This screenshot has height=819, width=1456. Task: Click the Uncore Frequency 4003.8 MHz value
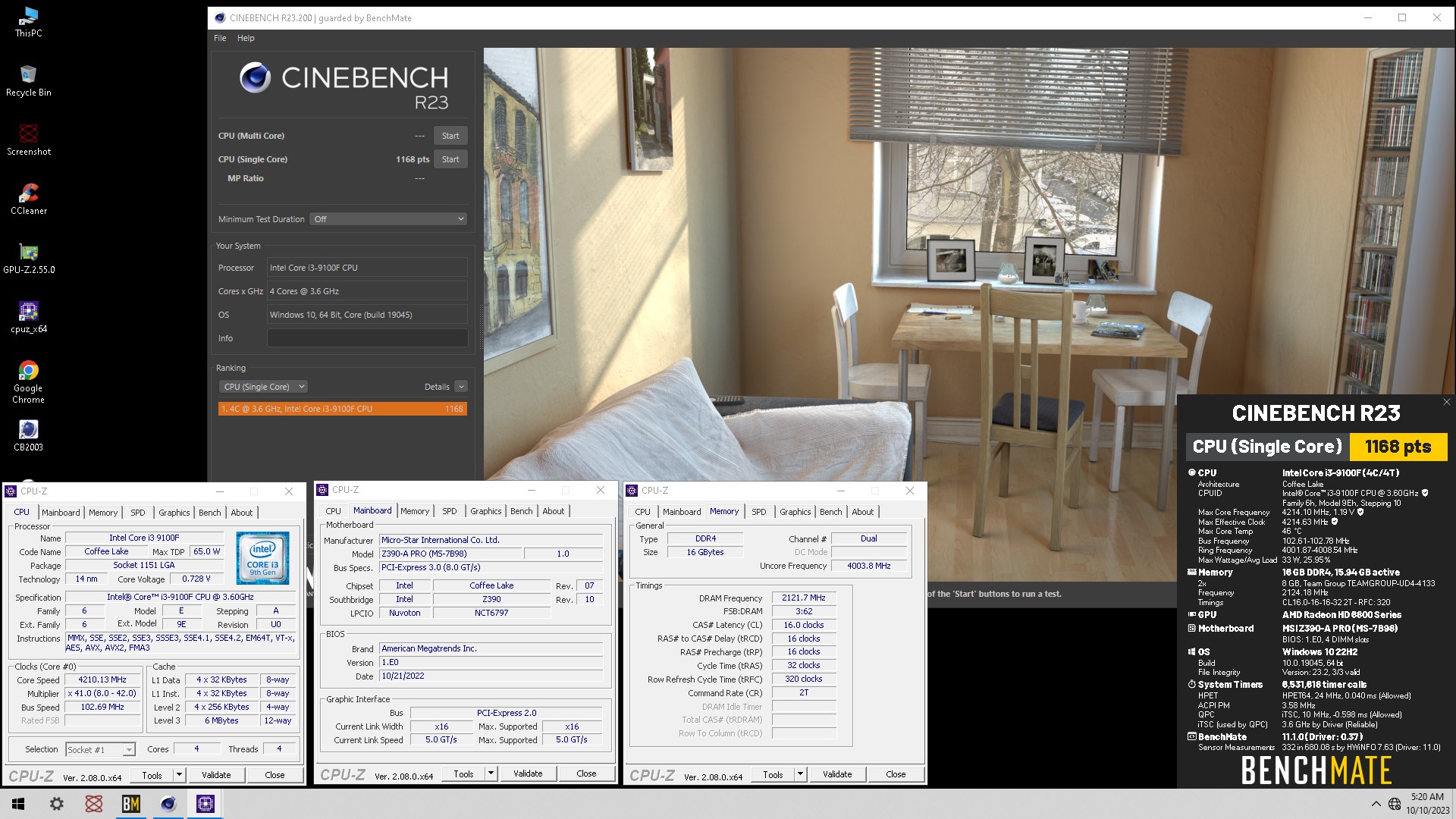click(869, 566)
